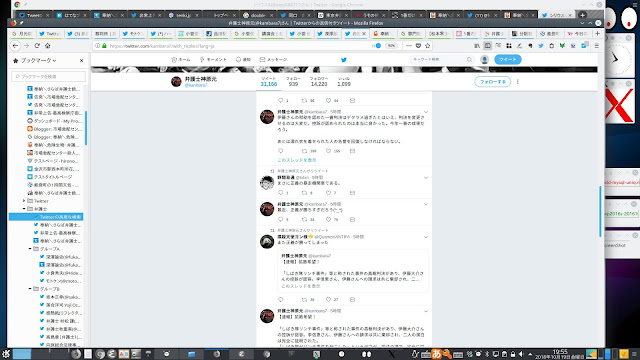Open the Firefox home page icon
The height and width of the screenshot is (360, 640).
pyautogui.click(x=48, y=46)
